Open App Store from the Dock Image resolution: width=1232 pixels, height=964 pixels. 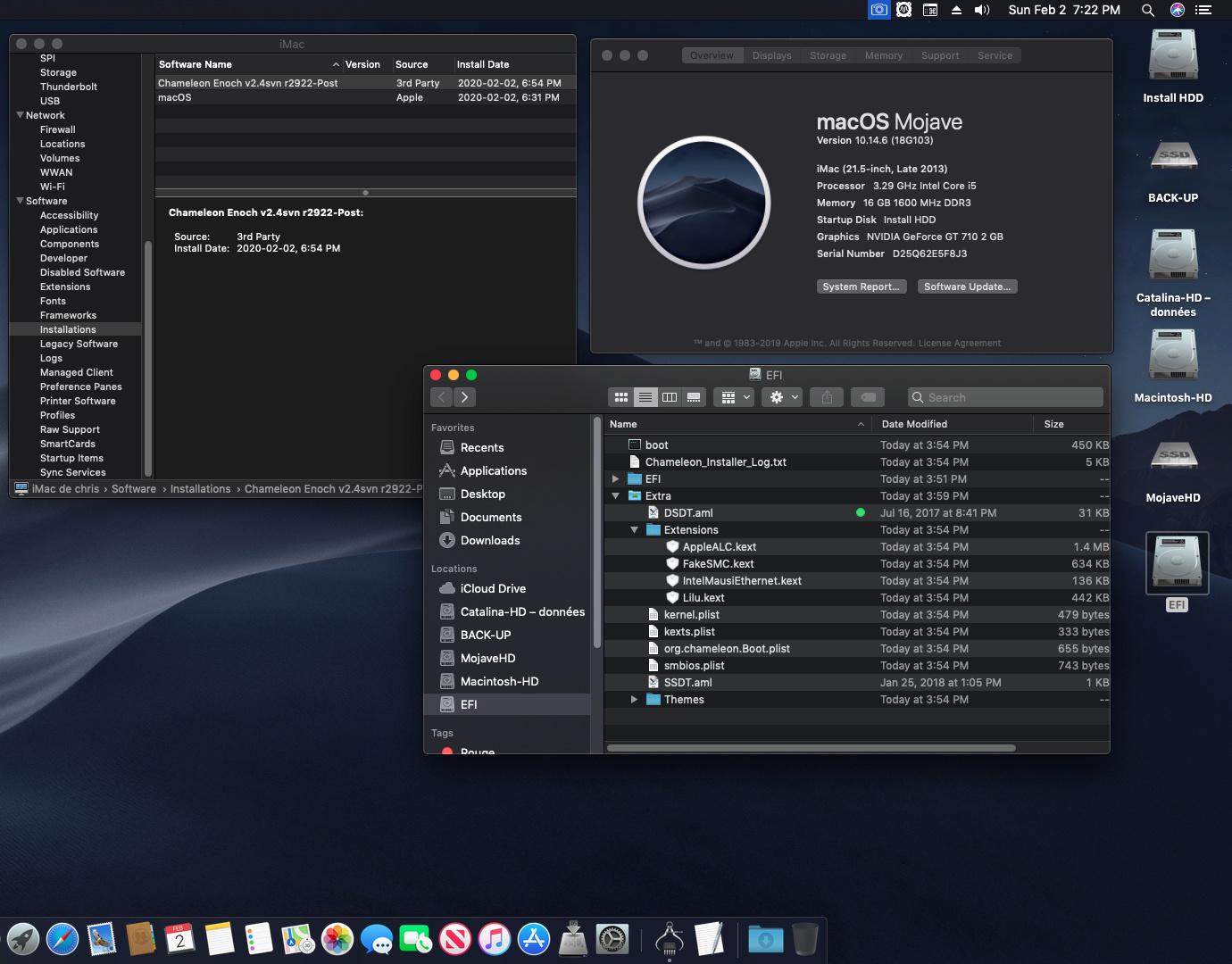pos(534,939)
